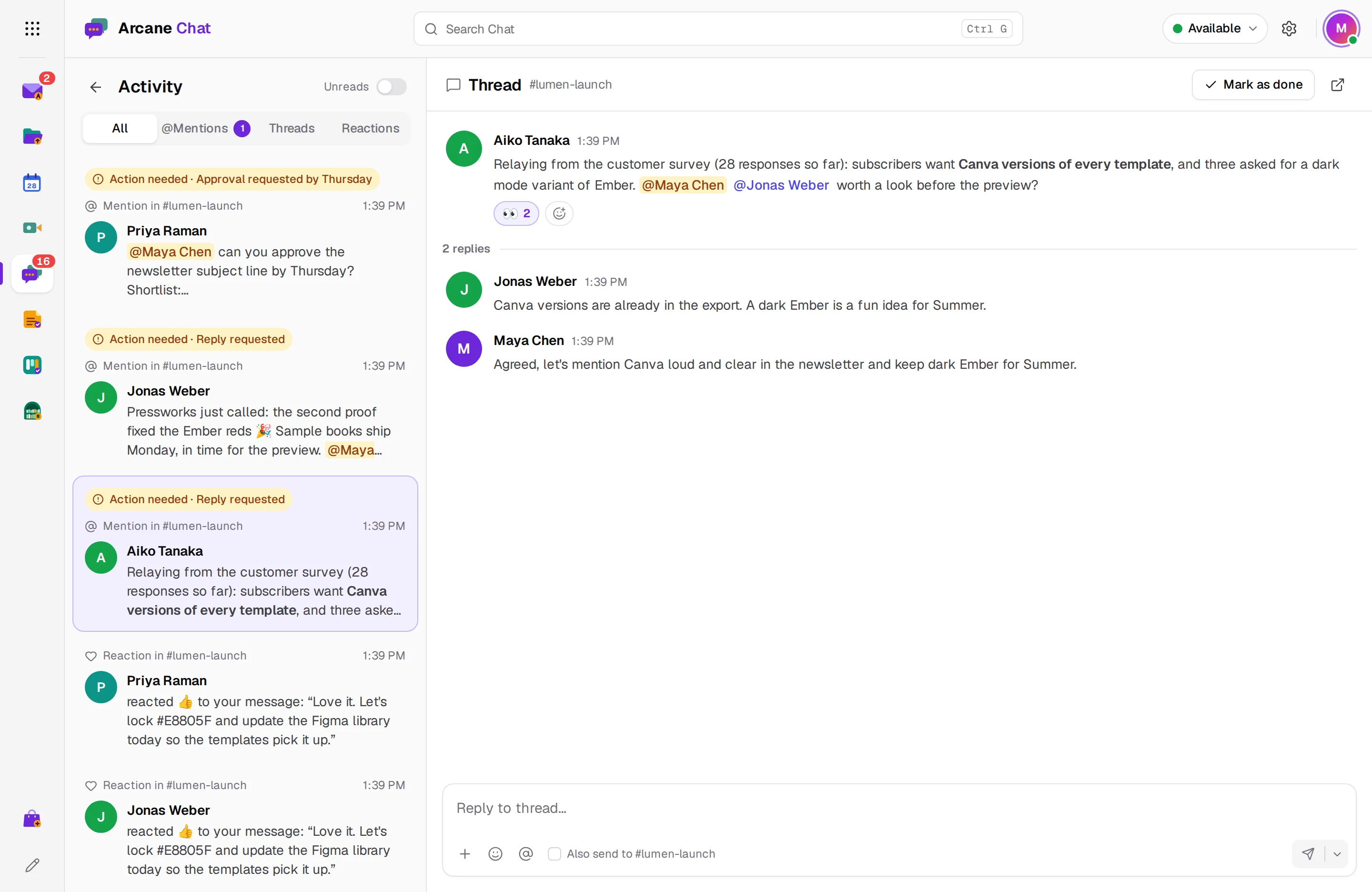Screen dimensions: 1372x892
Task: Switch to the Reactions tab
Action: pyautogui.click(x=370, y=128)
